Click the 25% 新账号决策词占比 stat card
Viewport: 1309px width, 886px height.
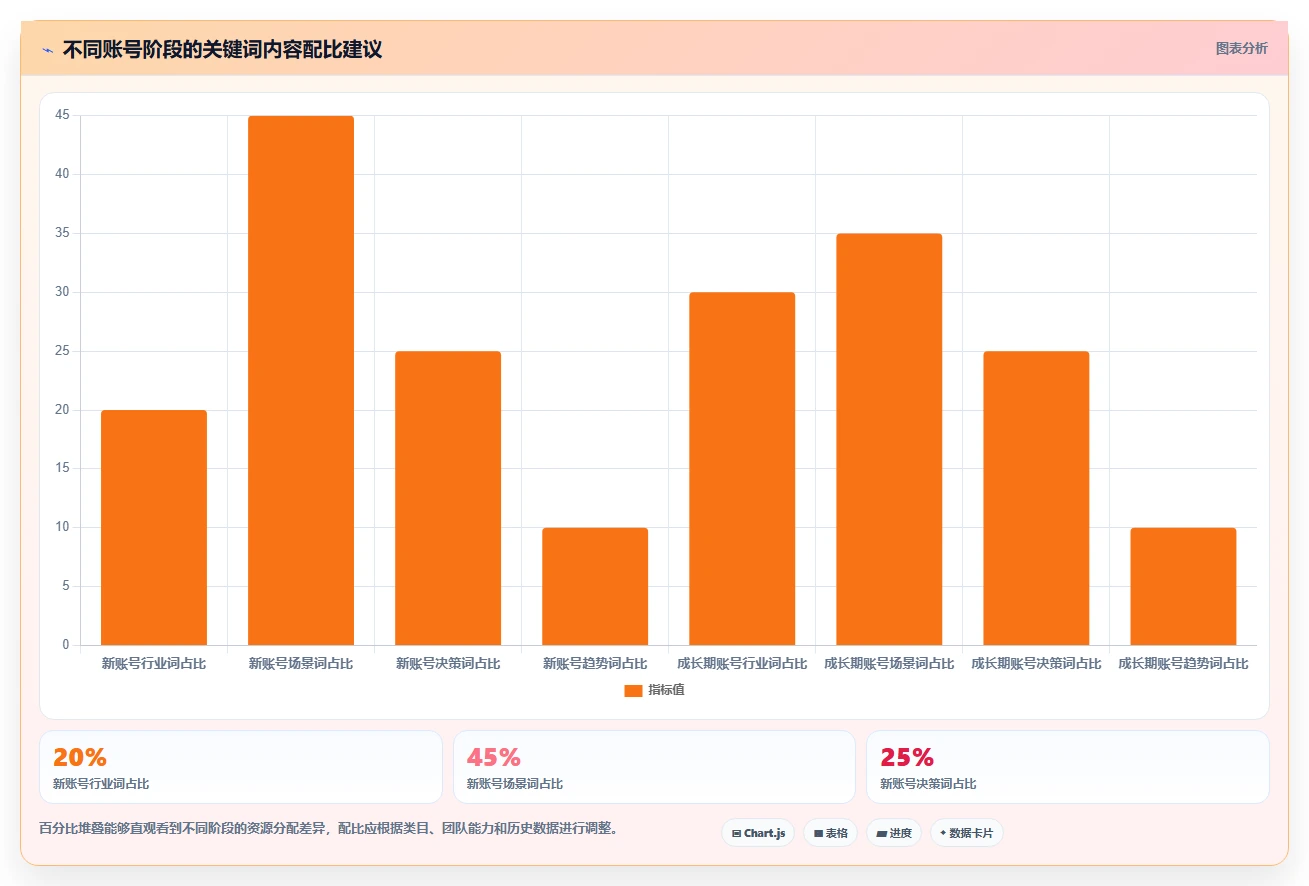click(x=1068, y=767)
